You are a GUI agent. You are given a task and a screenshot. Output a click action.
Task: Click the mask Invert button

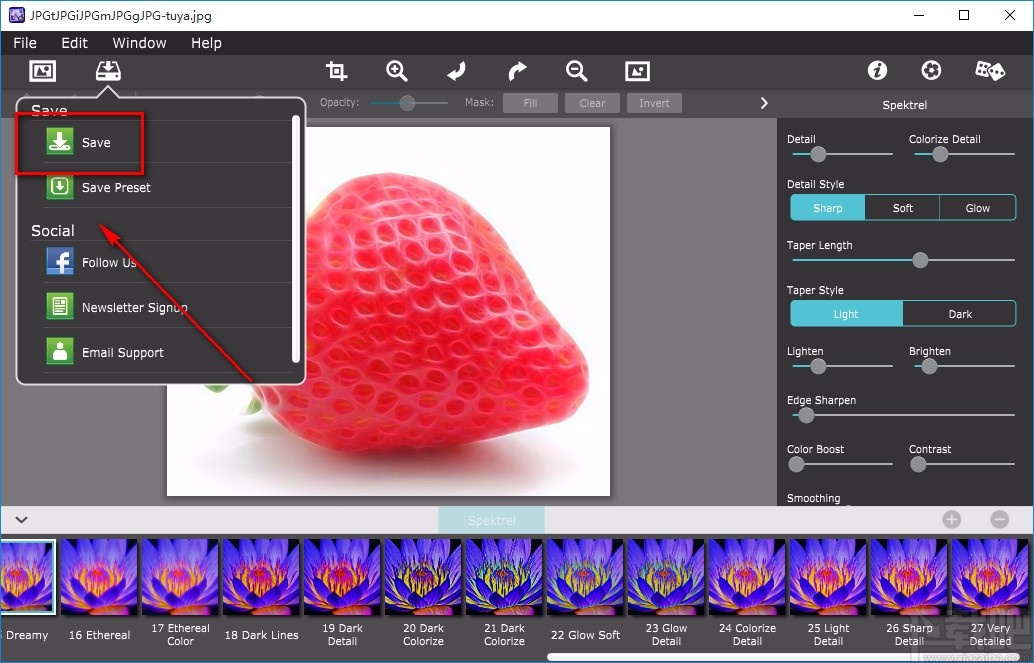click(654, 103)
